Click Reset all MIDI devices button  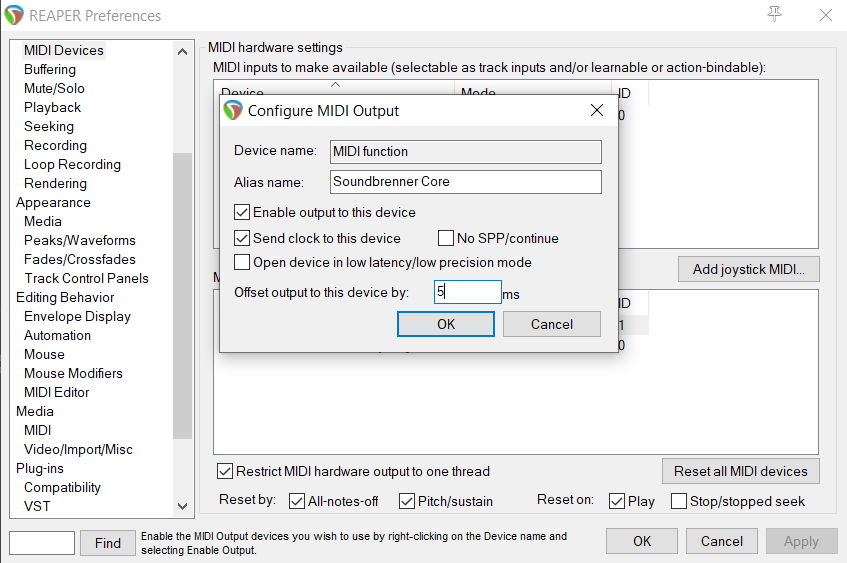741,472
